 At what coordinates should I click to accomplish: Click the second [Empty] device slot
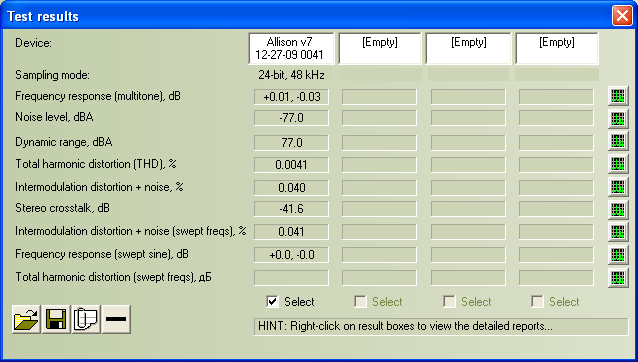click(380, 48)
